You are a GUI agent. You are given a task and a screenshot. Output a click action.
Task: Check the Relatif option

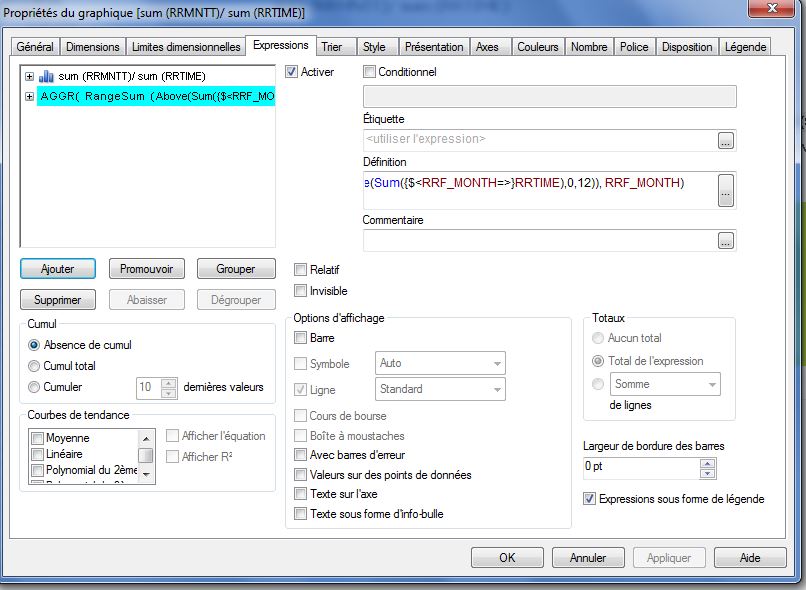tap(300, 270)
